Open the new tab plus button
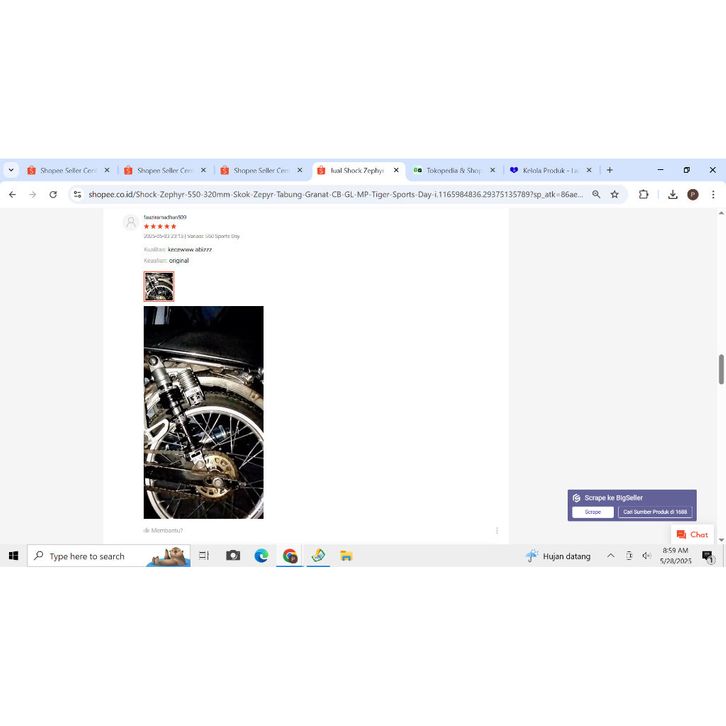 coord(610,170)
